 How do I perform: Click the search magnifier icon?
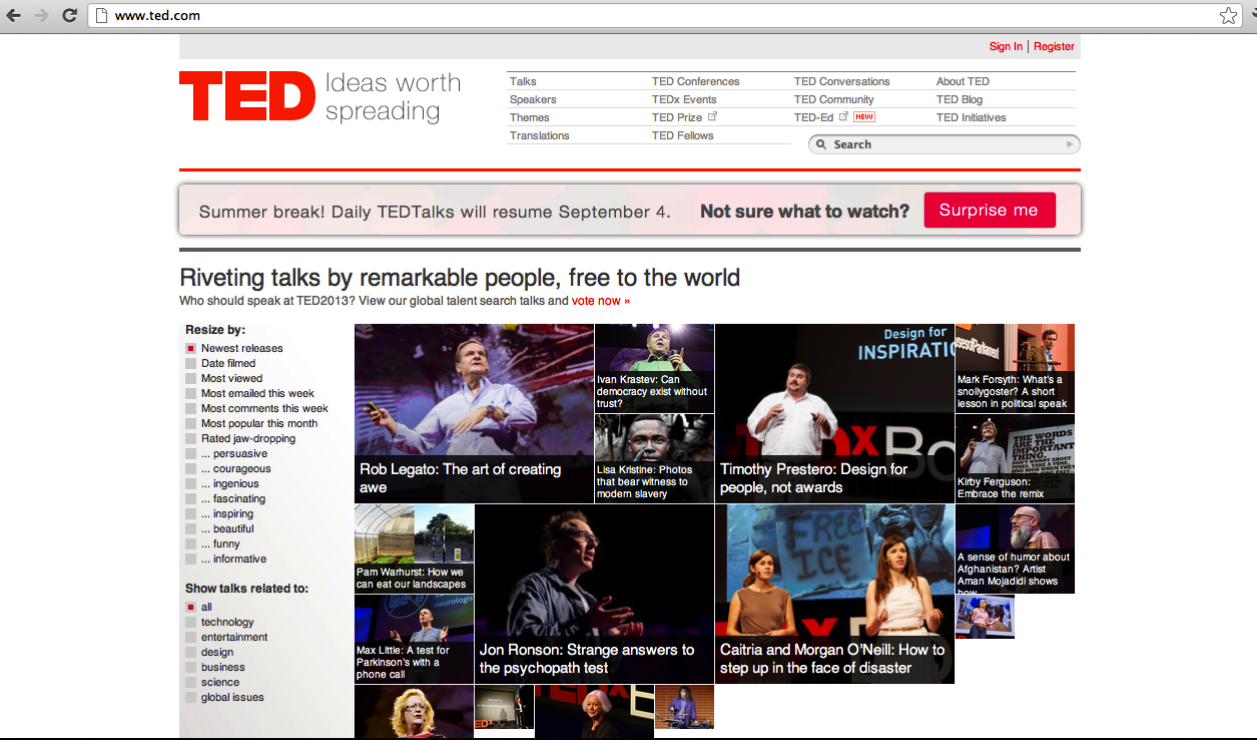click(x=822, y=145)
